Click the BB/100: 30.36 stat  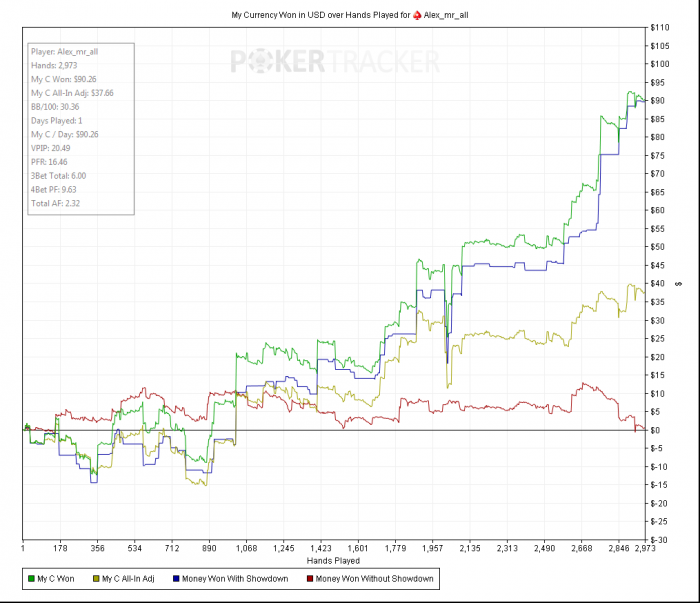[55, 107]
